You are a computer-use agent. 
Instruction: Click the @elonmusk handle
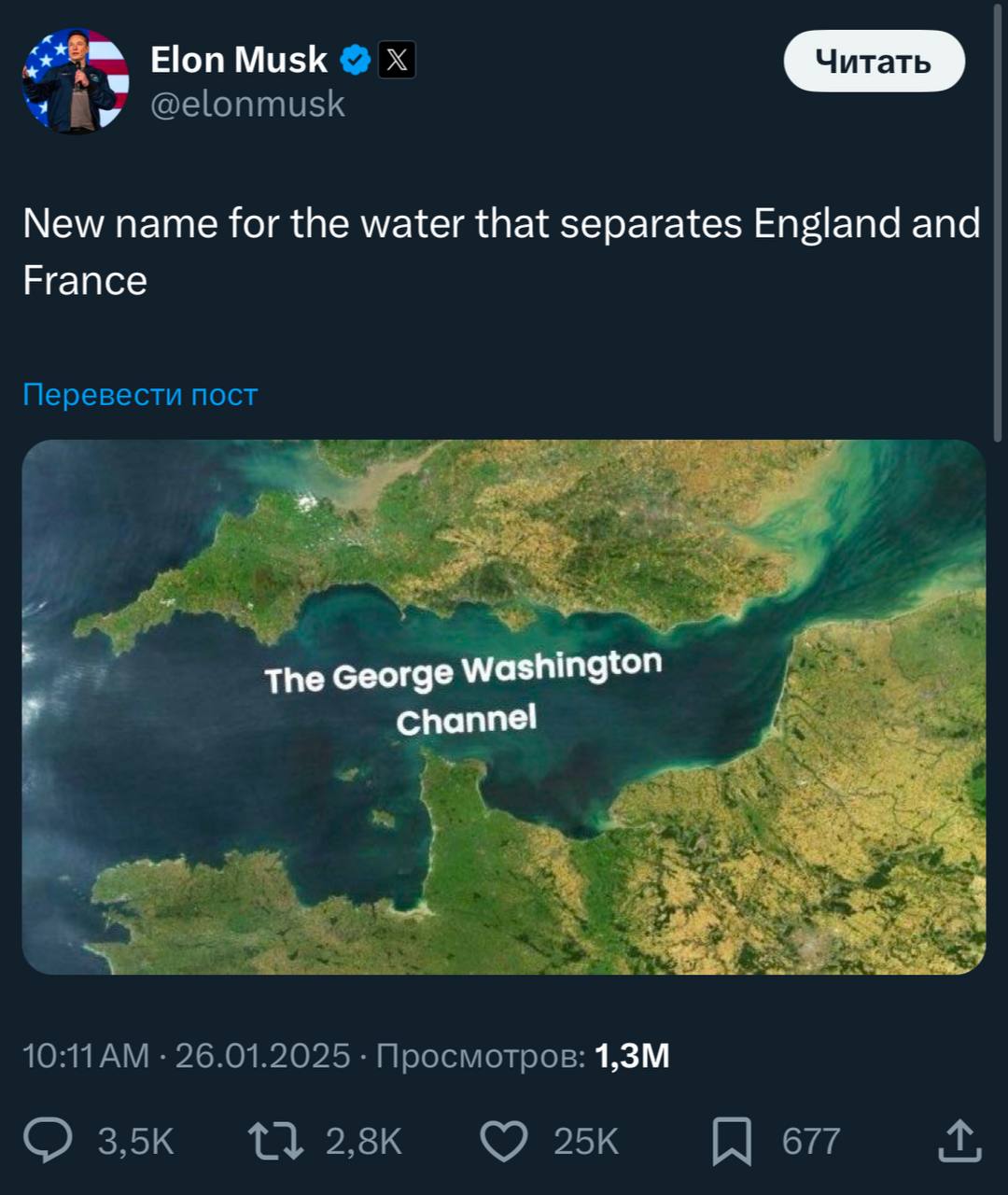click(248, 105)
